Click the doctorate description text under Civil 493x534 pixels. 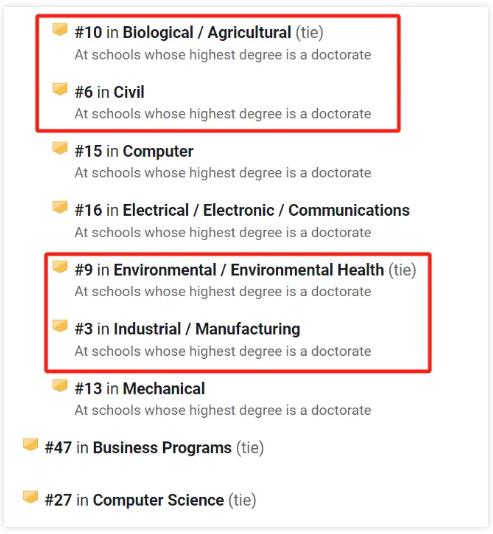(x=223, y=114)
